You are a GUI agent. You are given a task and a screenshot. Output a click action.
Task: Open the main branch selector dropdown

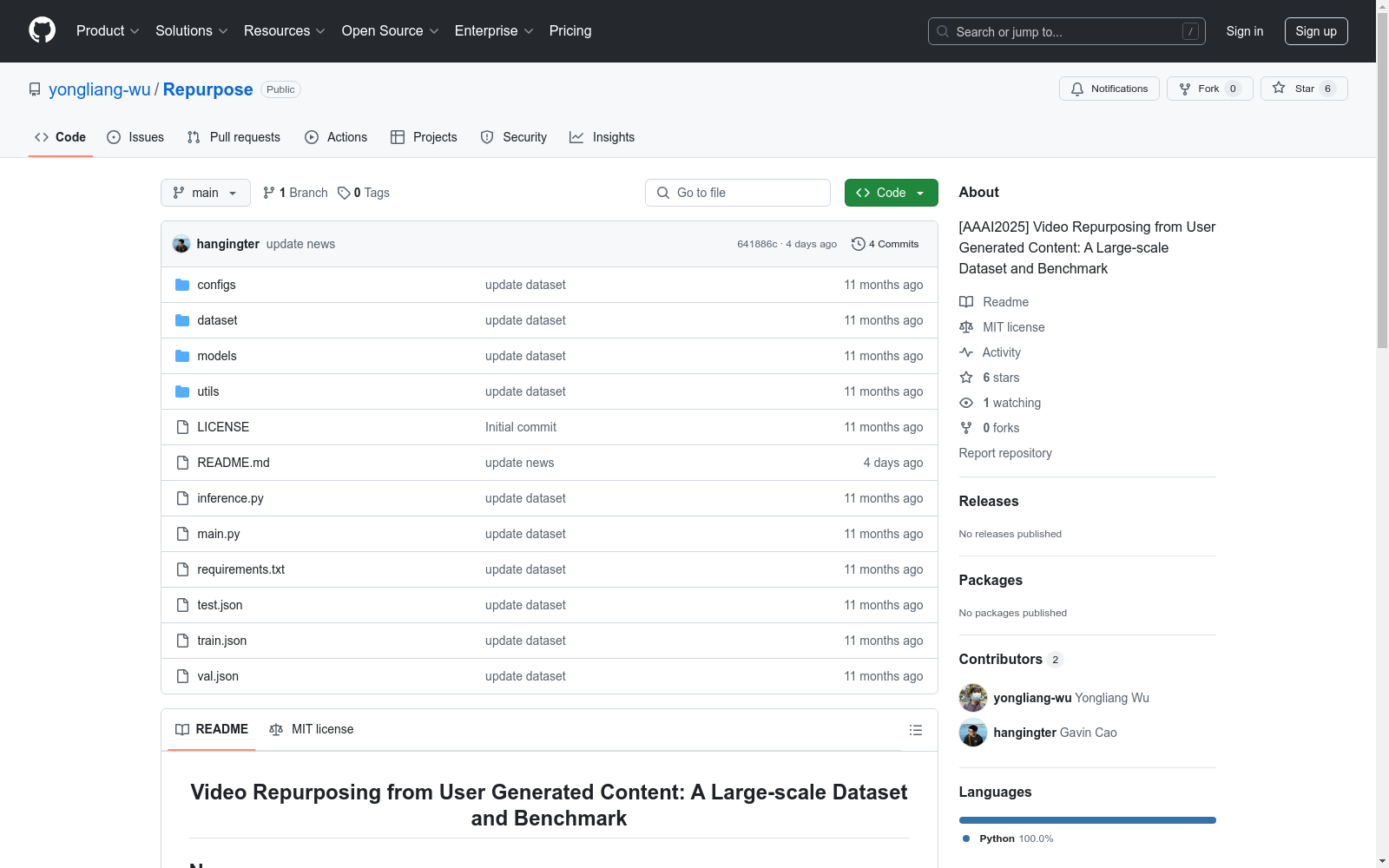[206, 193]
